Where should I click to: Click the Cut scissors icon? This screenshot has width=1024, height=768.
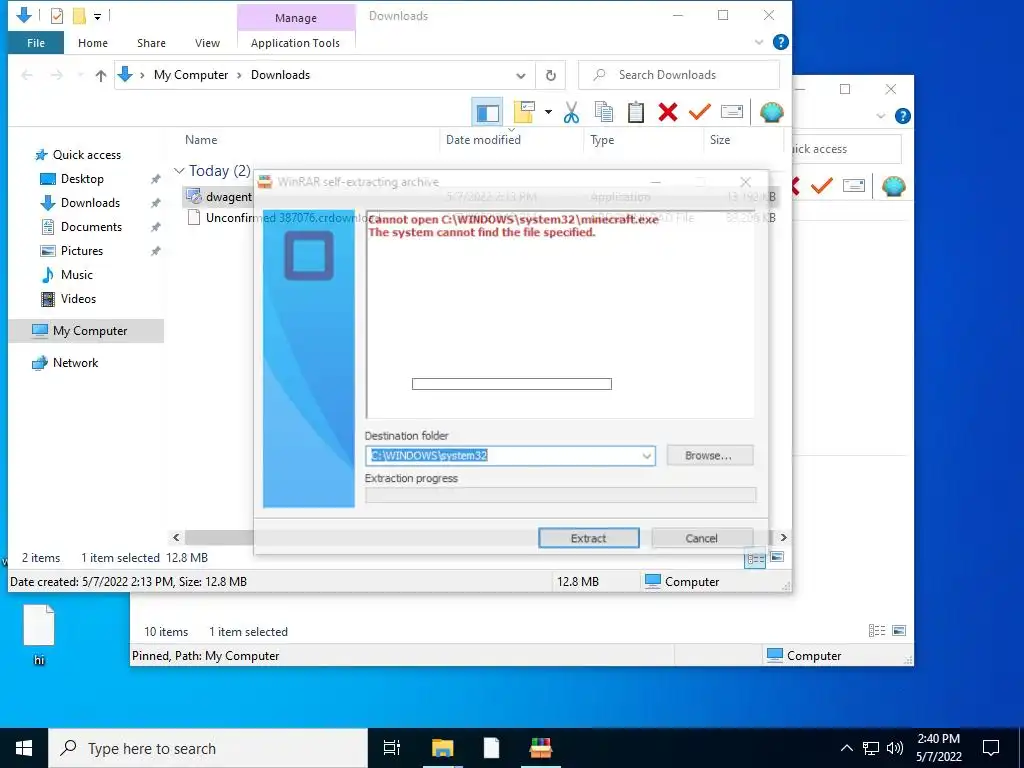[x=571, y=112]
